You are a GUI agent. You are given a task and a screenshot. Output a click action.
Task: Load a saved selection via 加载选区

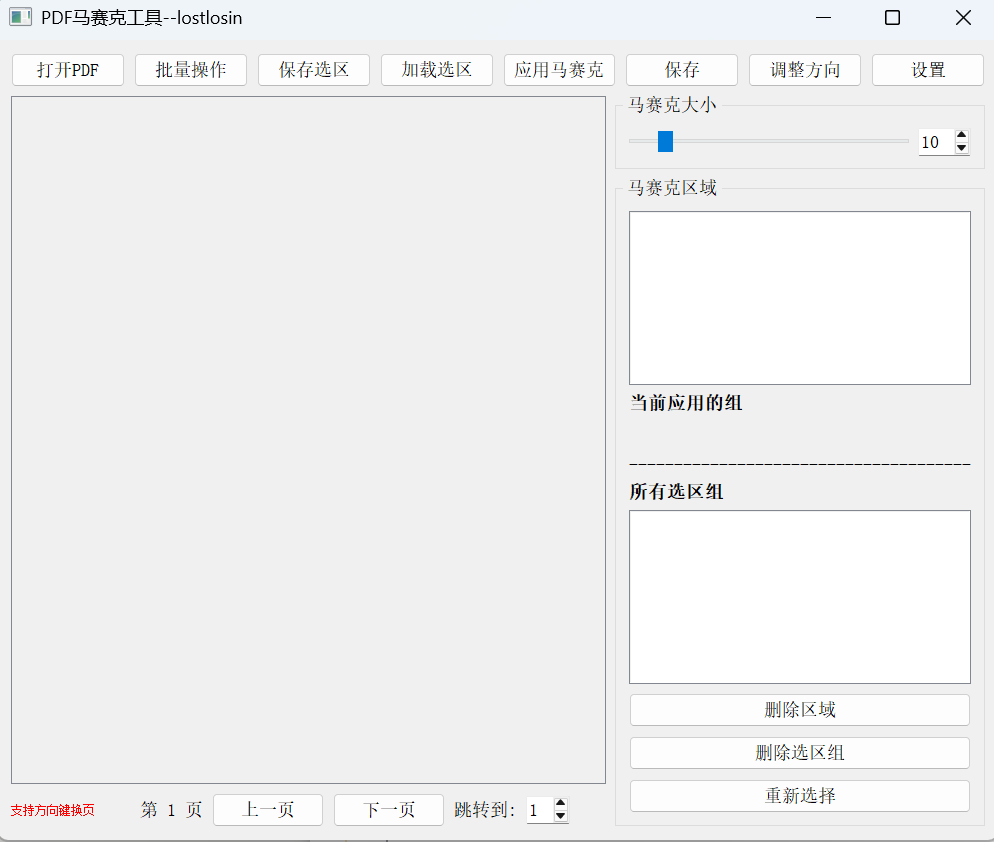(x=436, y=70)
